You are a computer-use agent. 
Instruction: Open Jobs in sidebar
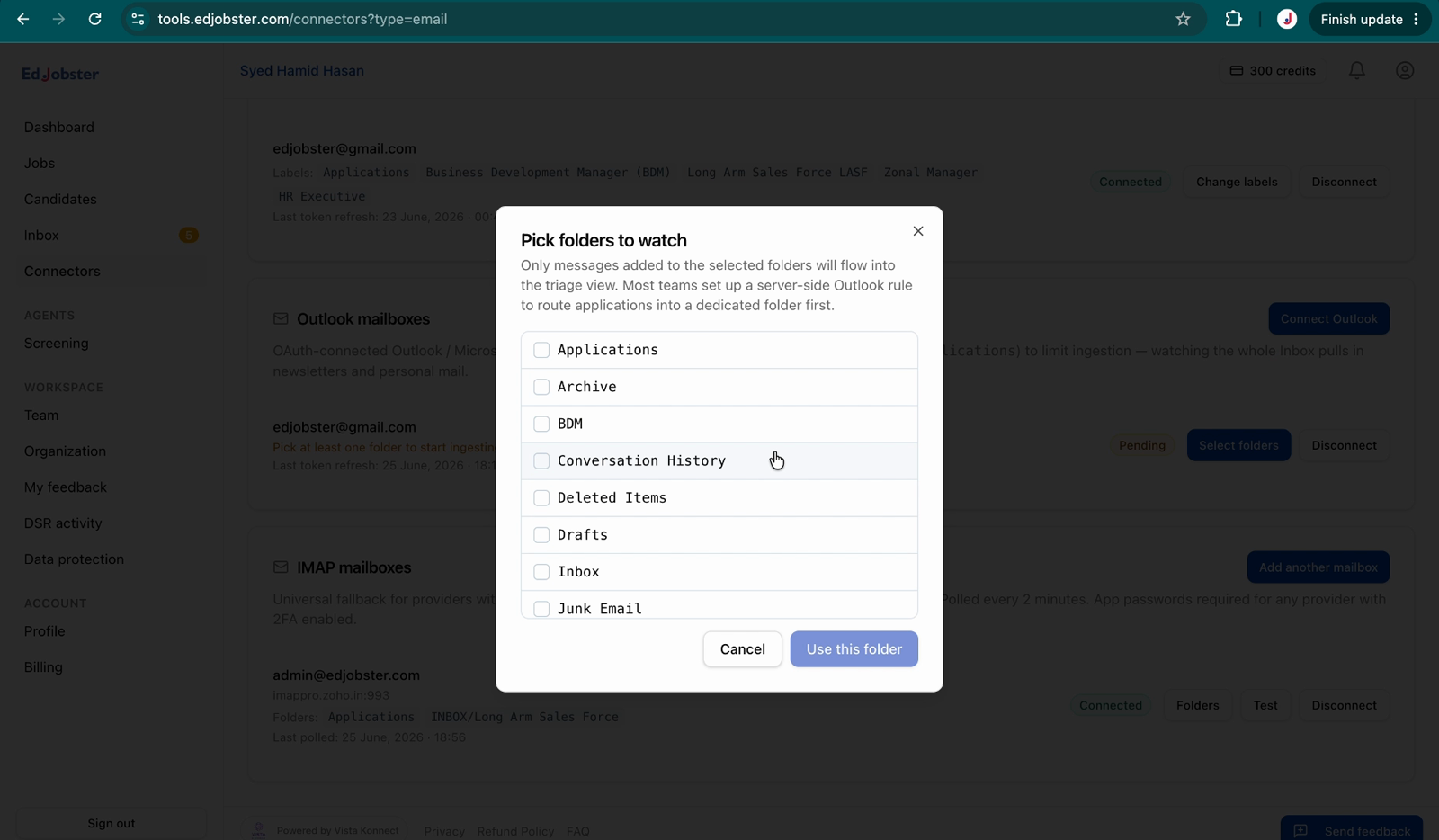[x=40, y=164]
